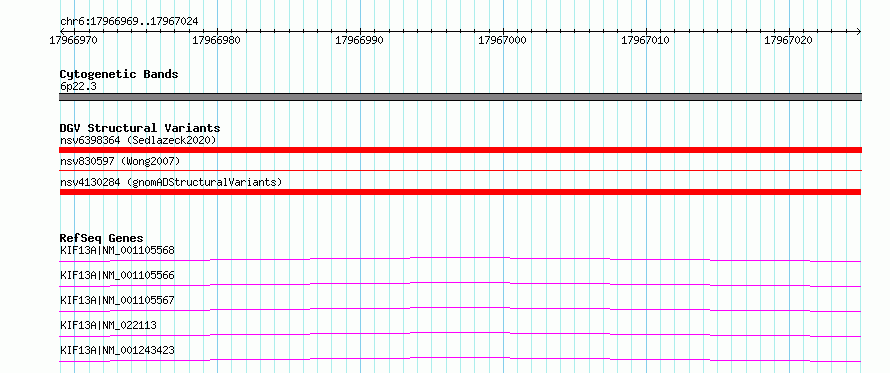Click ruler position 17966990
Viewport: 890px width, 373px height.
359,40
